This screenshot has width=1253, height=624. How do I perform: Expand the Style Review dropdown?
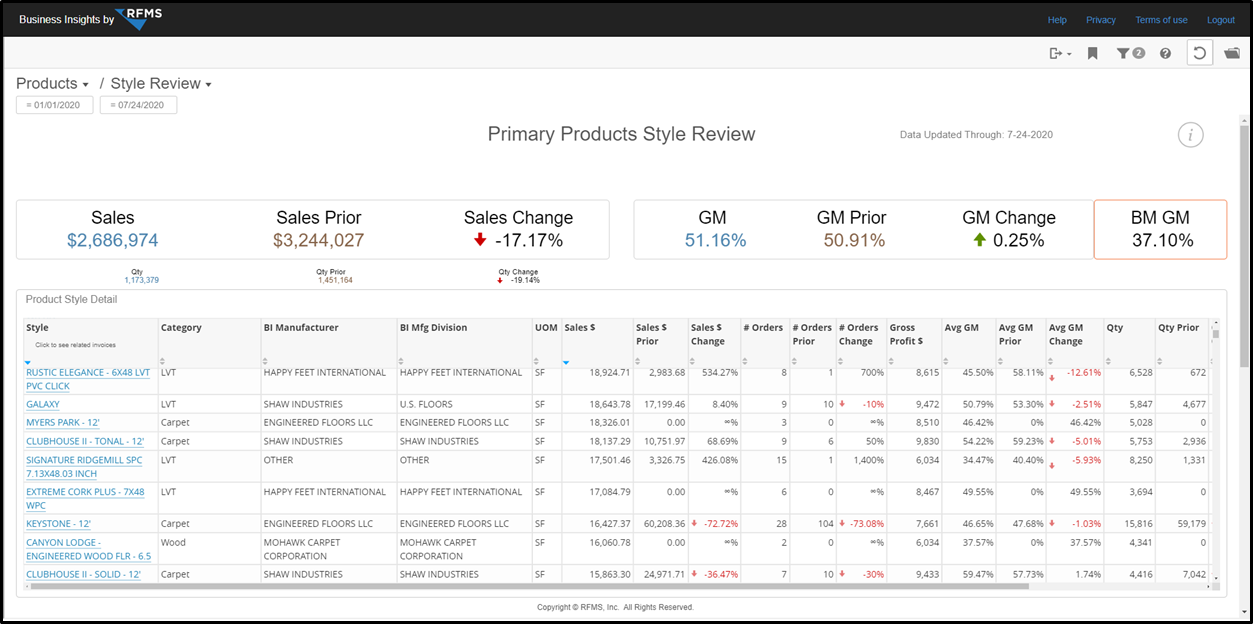[161, 84]
